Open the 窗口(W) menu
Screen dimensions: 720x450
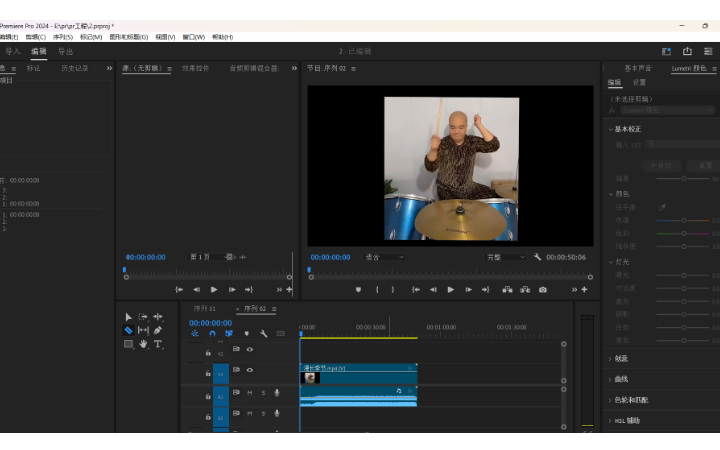[193, 37]
